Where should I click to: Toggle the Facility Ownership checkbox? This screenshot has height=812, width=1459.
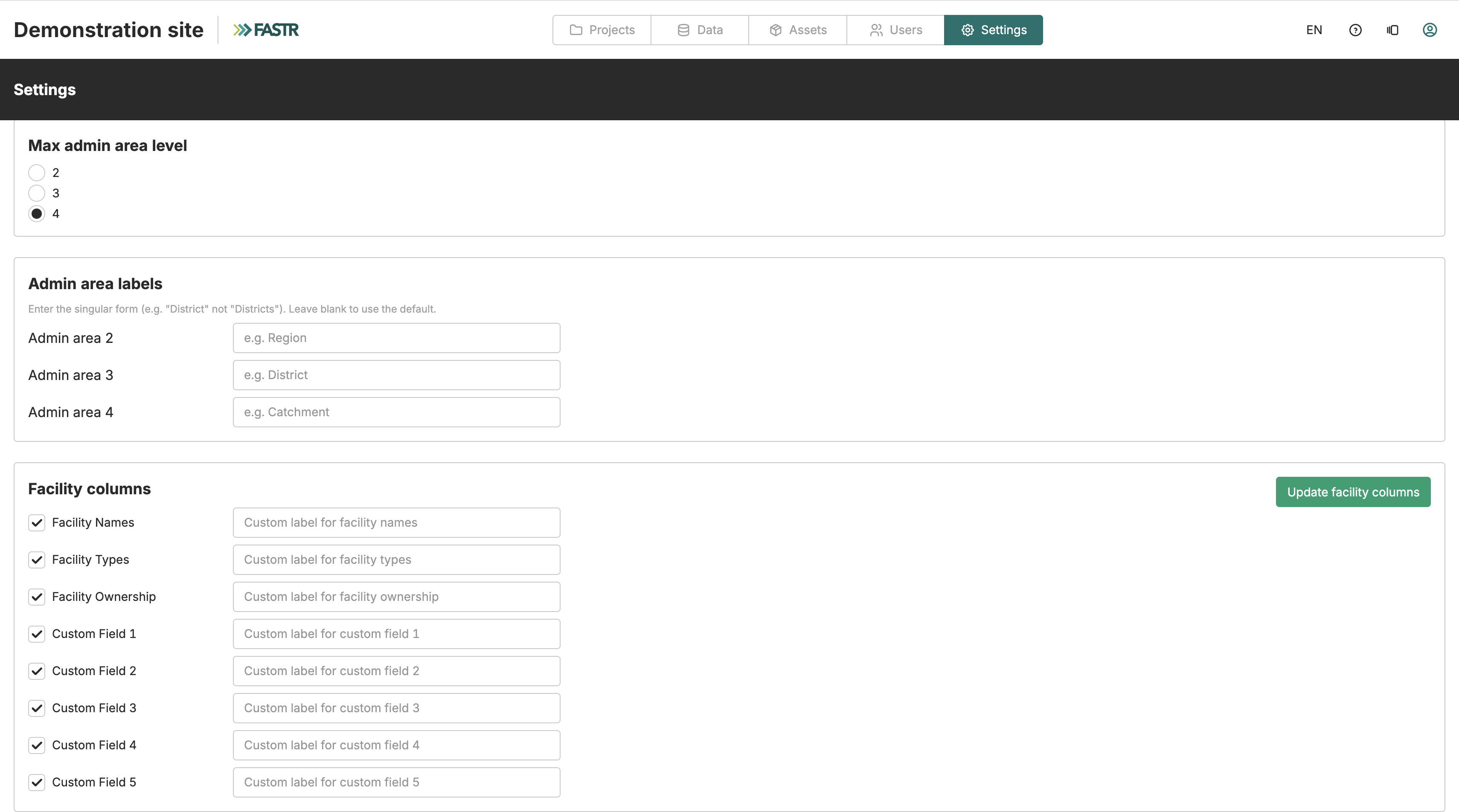pos(37,597)
